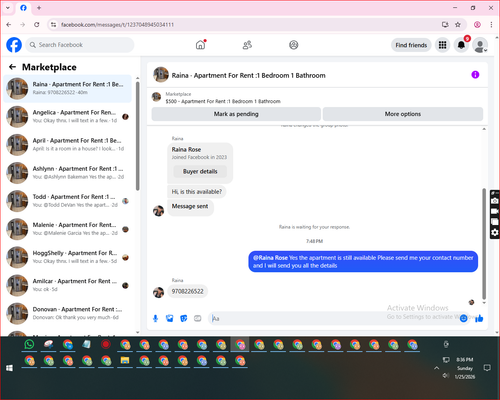Click Mark as pending button

(x=236, y=114)
